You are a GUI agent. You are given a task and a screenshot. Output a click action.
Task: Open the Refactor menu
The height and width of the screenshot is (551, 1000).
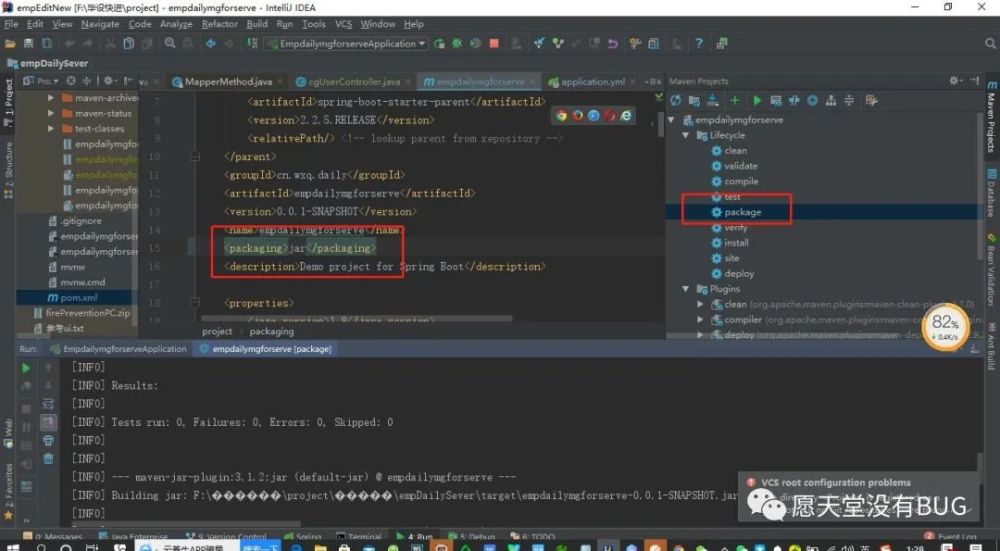click(219, 24)
